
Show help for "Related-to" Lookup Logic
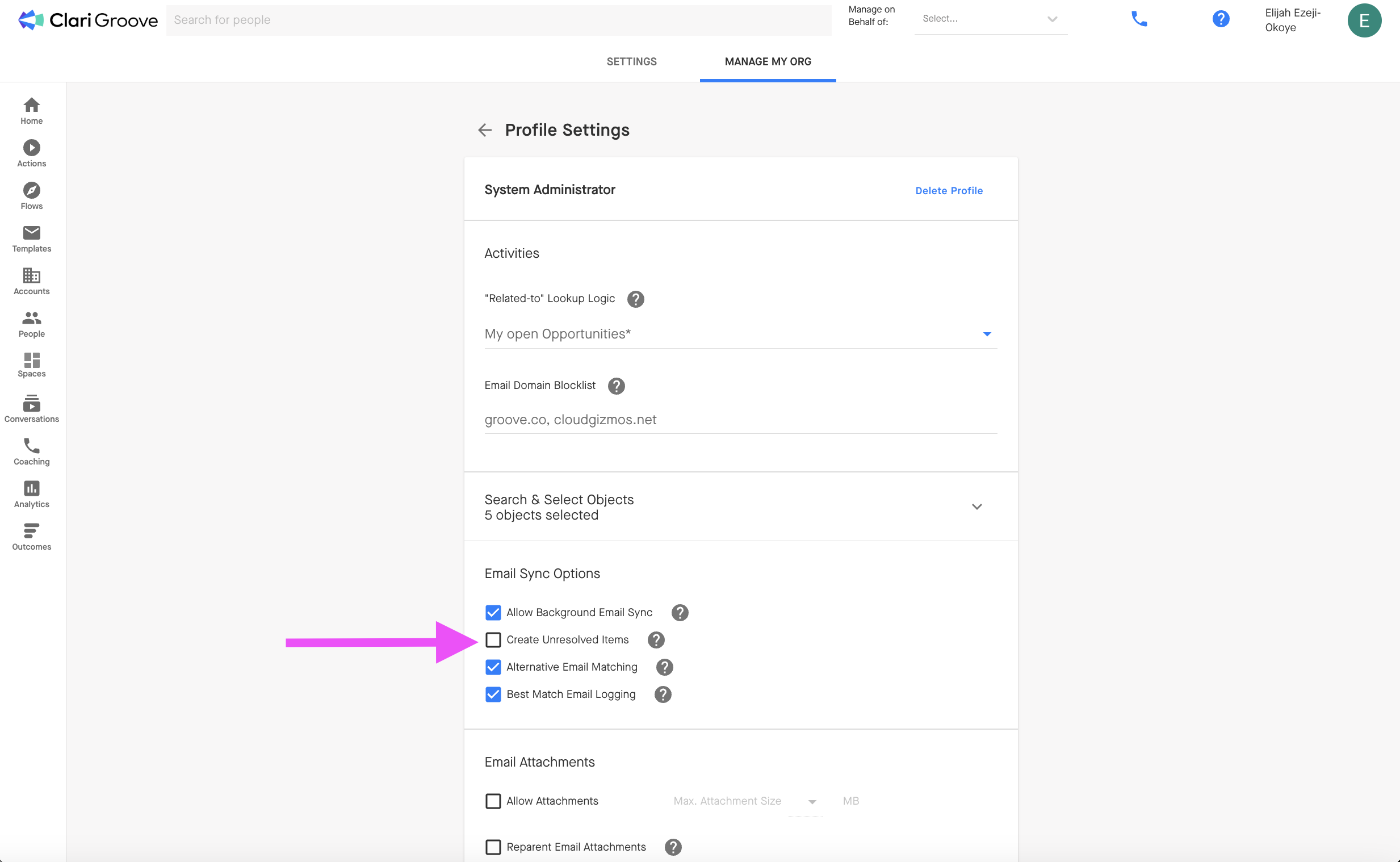pos(635,299)
